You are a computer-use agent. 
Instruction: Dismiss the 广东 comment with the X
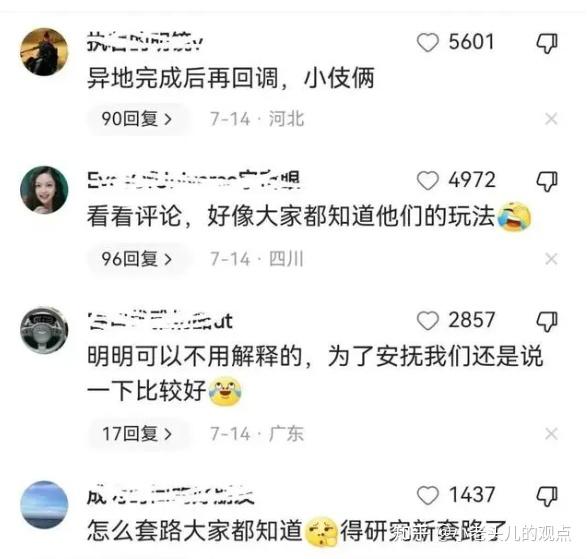coord(551,434)
